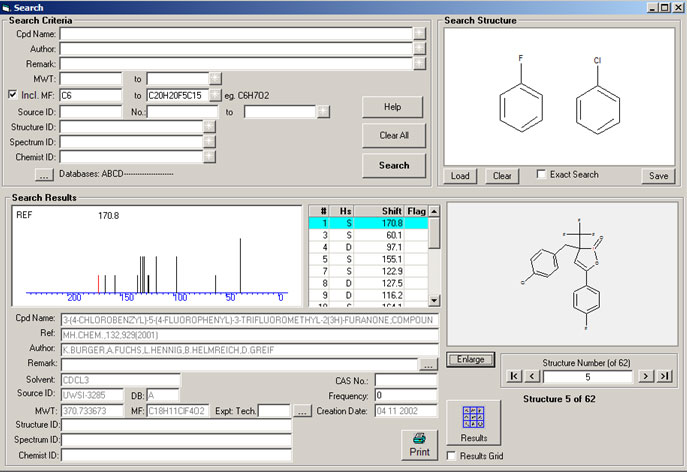
Task: Expand the Cpd Name field picker button
Action: pos(419,33)
